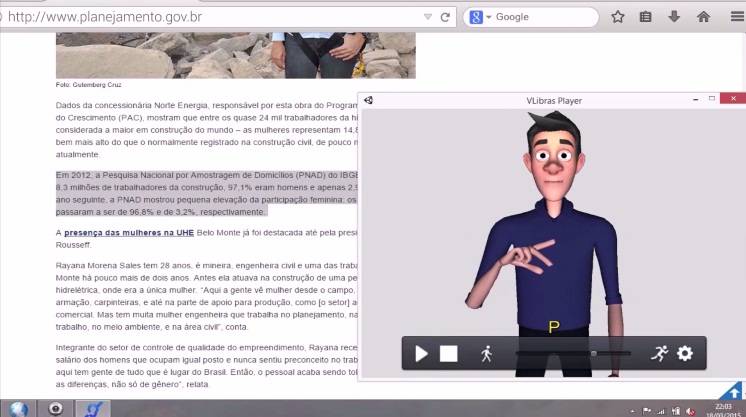The width and height of the screenshot is (746, 417).
Task: Click the fast running speed icon
Action: coord(658,353)
